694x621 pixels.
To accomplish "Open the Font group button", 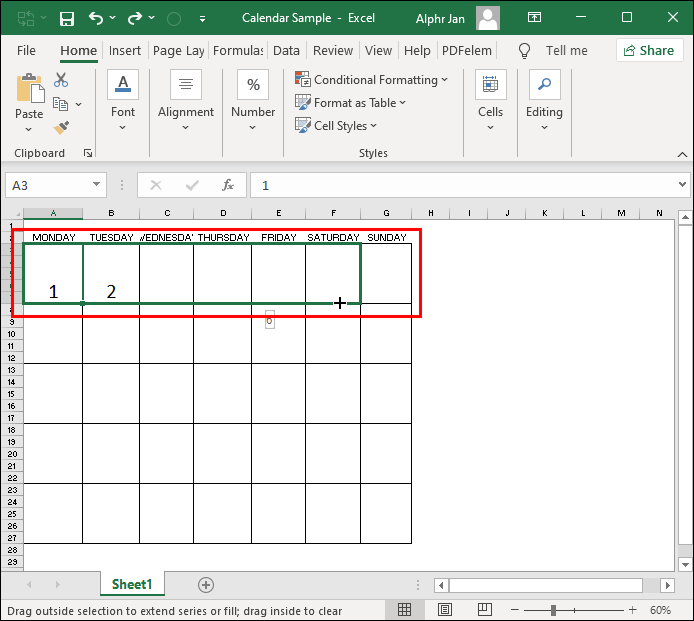I will pos(123,101).
